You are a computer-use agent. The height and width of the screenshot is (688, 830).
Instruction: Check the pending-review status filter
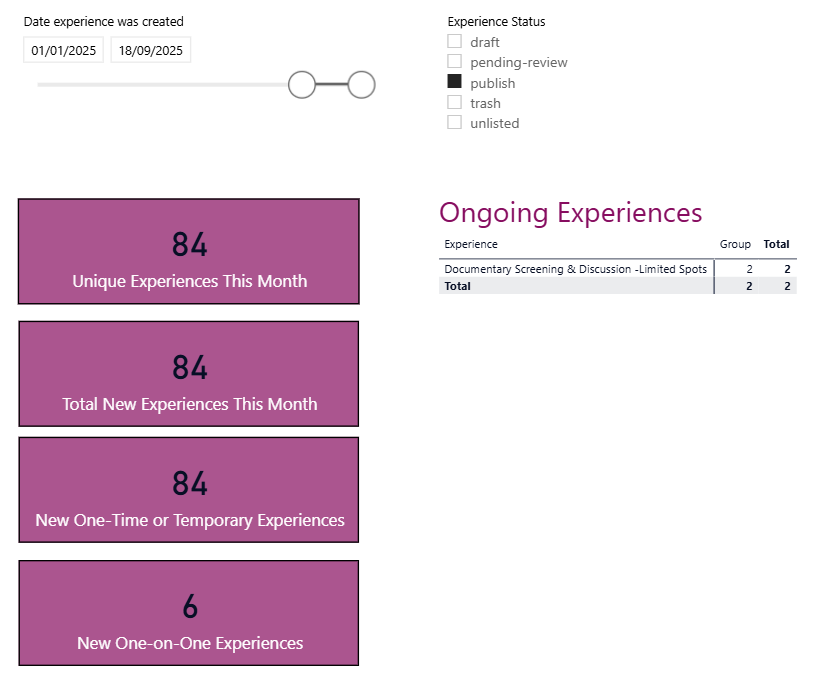pos(455,62)
